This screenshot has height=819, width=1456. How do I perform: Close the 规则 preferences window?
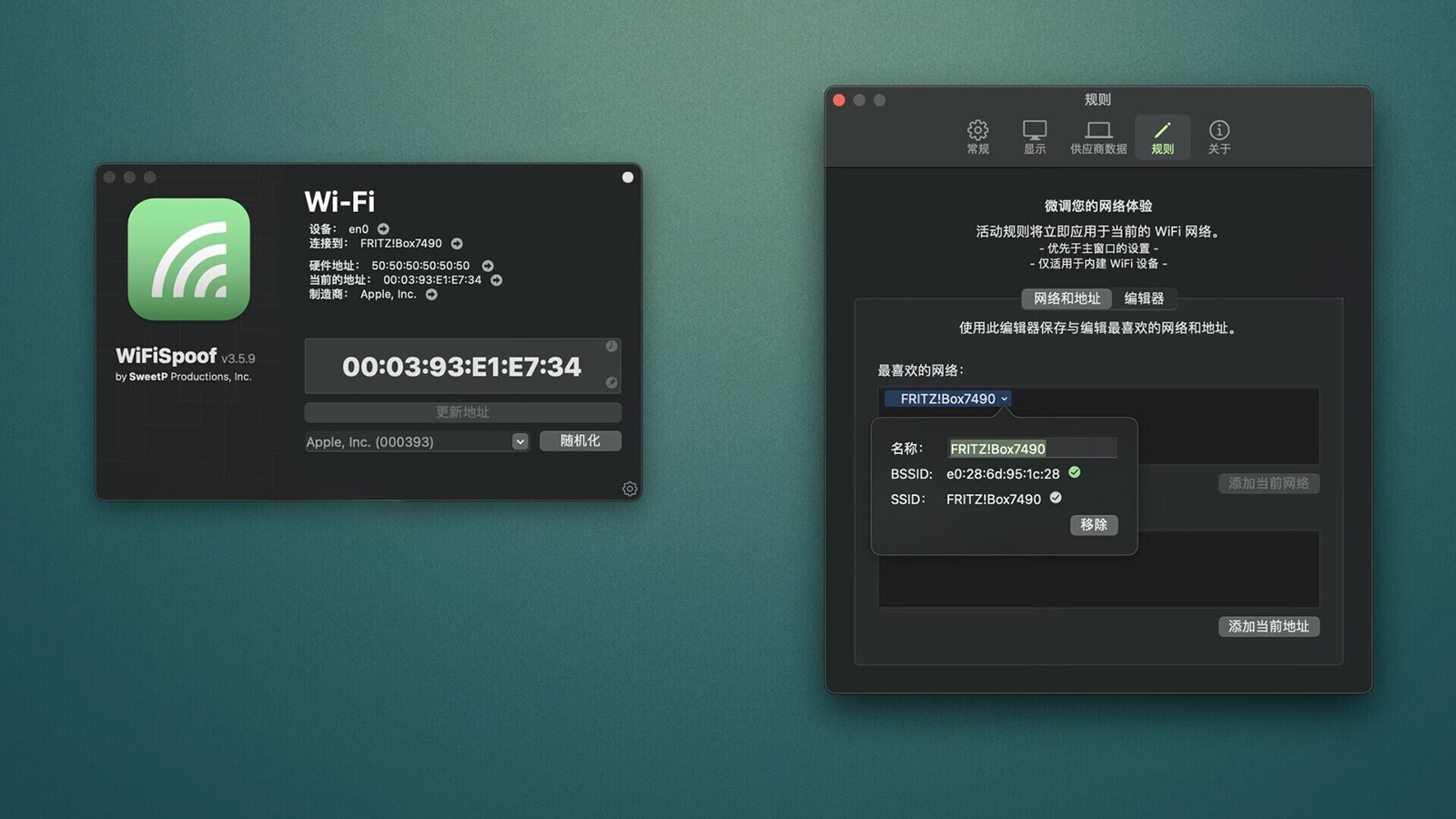839,100
